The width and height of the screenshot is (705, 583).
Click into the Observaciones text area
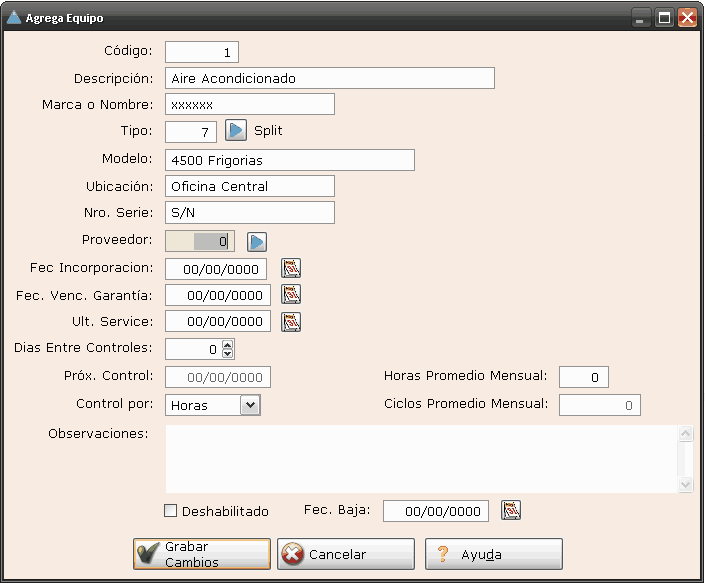tap(420, 459)
